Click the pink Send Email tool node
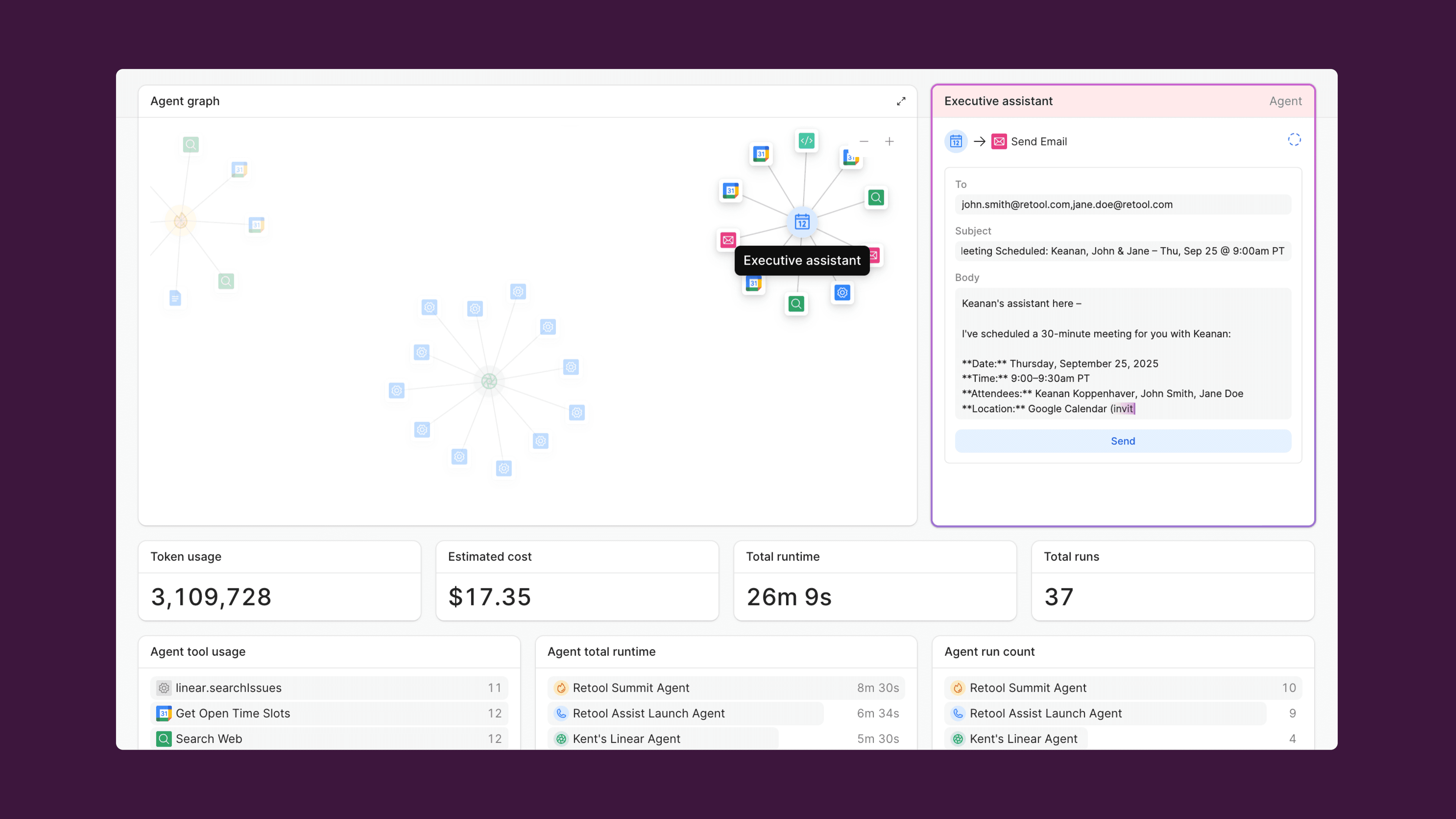This screenshot has width=1456, height=819. tap(728, 240)
